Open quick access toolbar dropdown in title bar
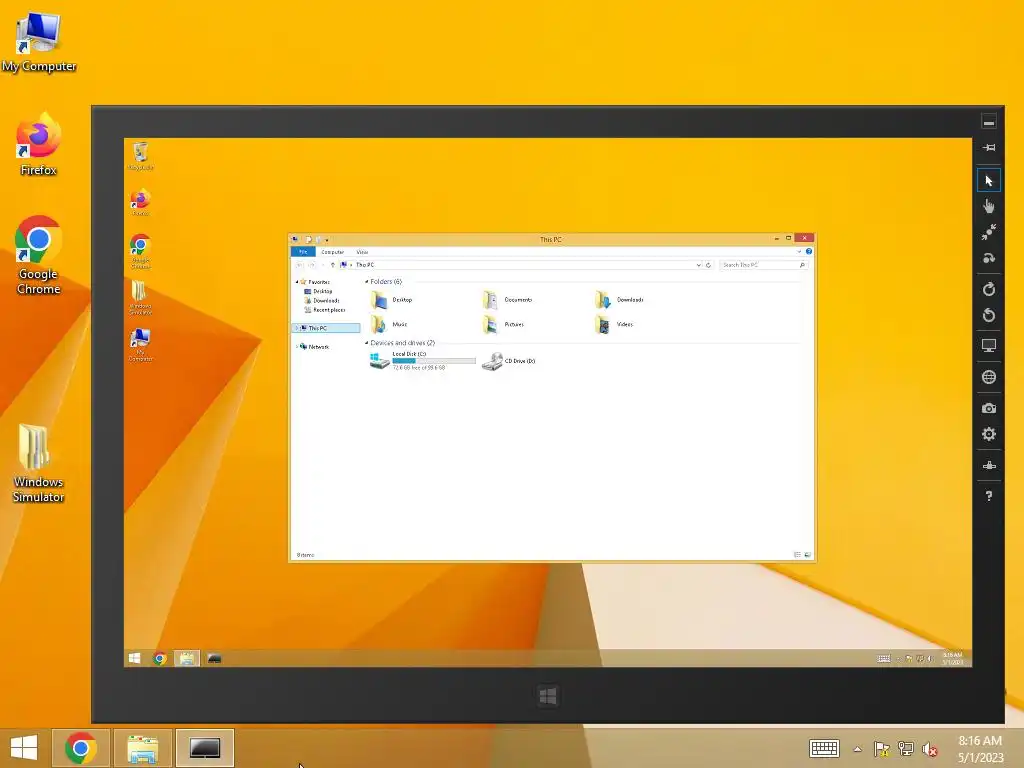The width and height of the screenshot is (1024, 768). (327, 240)
